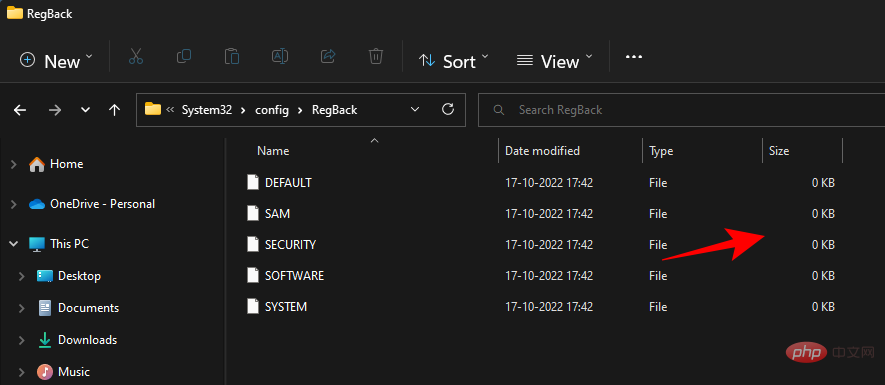
Task: Expand the Downloads tree node
Action: [x=21, y=340]
